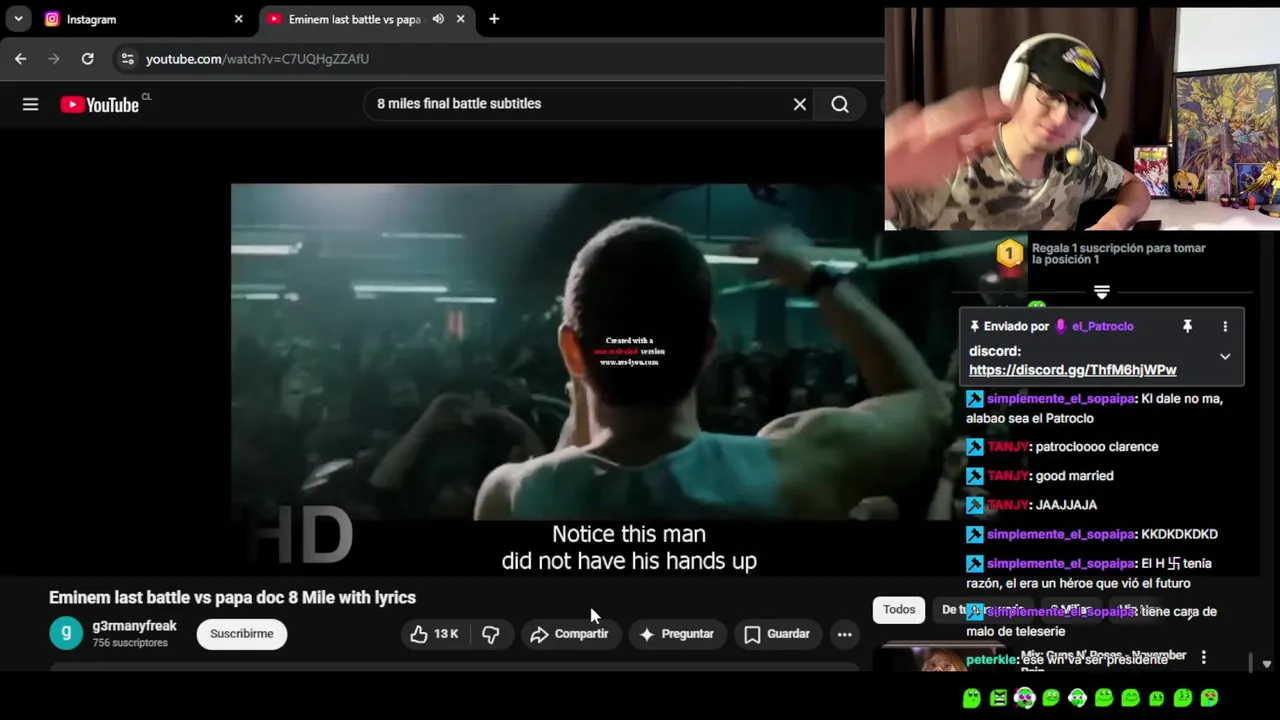Click the first green blob emote

click(971, 698)
